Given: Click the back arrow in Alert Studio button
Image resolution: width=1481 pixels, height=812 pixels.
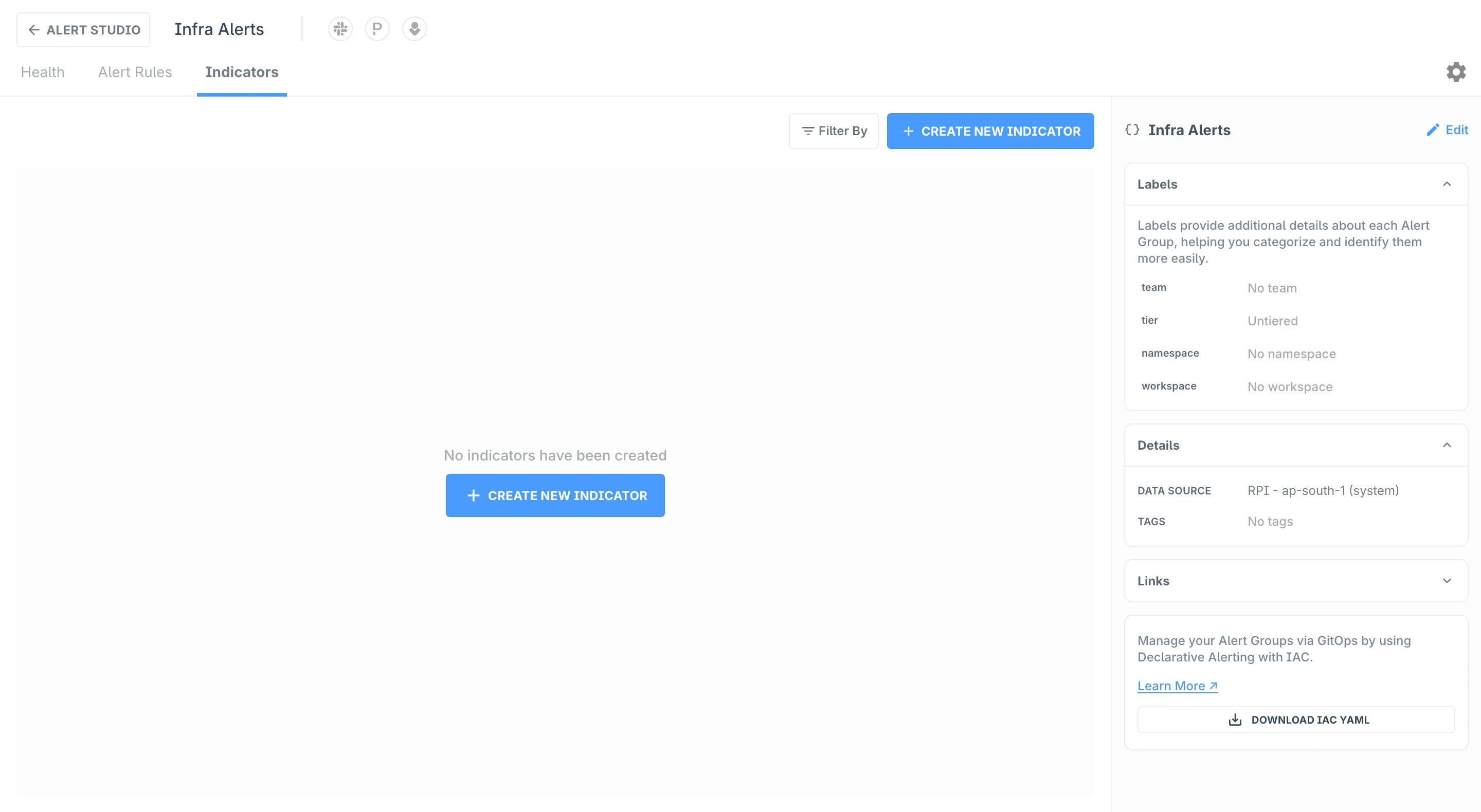Looking at the screenshot, I should click(34, 30).
